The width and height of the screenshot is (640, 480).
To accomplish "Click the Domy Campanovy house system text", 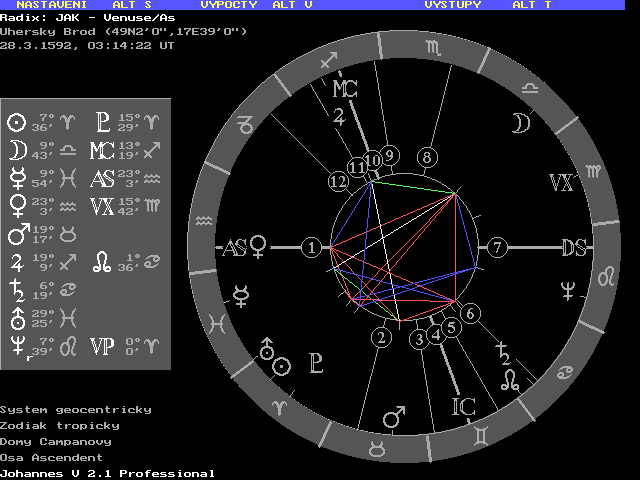I will tap(55, 441).
